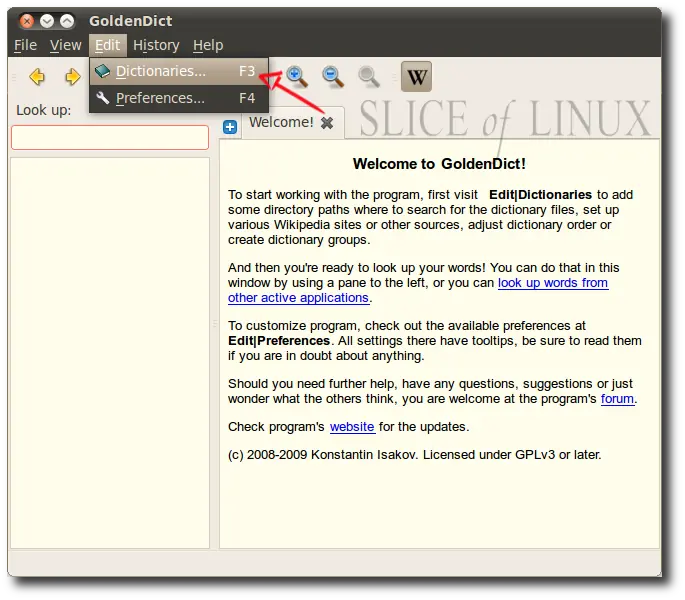Close the Edit menu

[107, 45]
